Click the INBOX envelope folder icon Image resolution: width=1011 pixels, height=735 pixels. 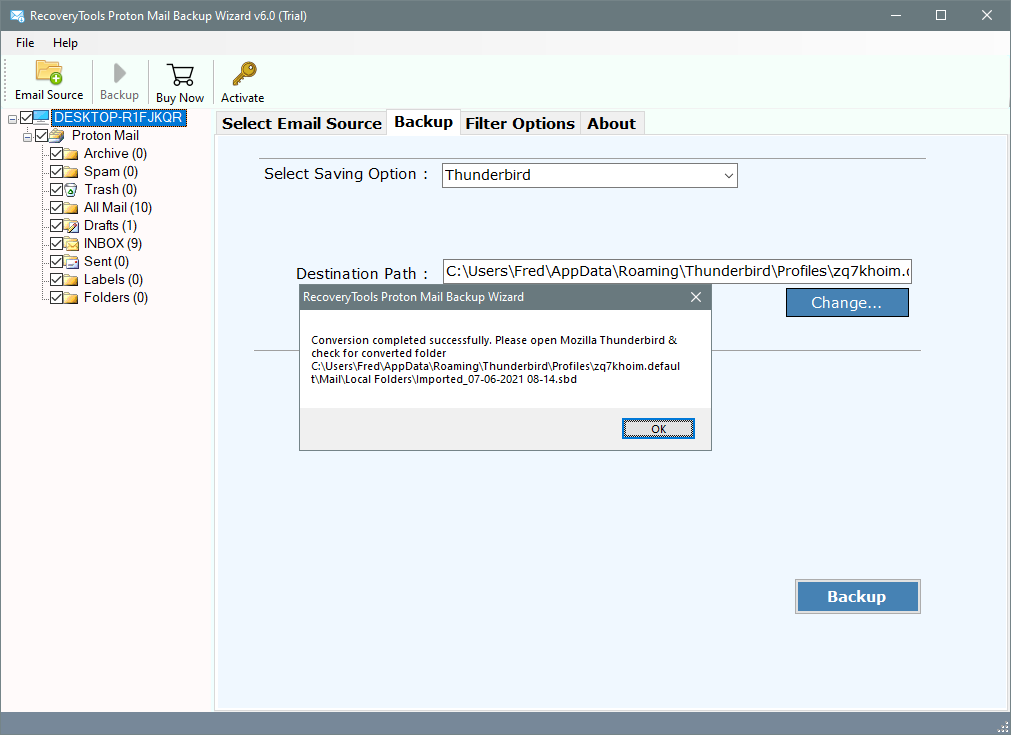click(71, 244)
